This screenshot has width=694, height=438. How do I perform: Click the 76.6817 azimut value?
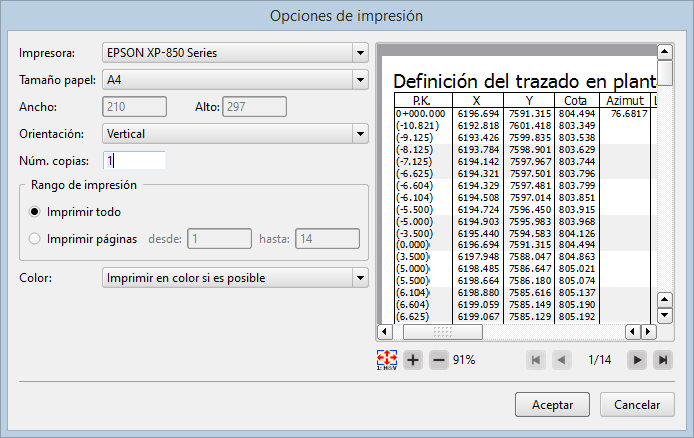coord(629,114)
